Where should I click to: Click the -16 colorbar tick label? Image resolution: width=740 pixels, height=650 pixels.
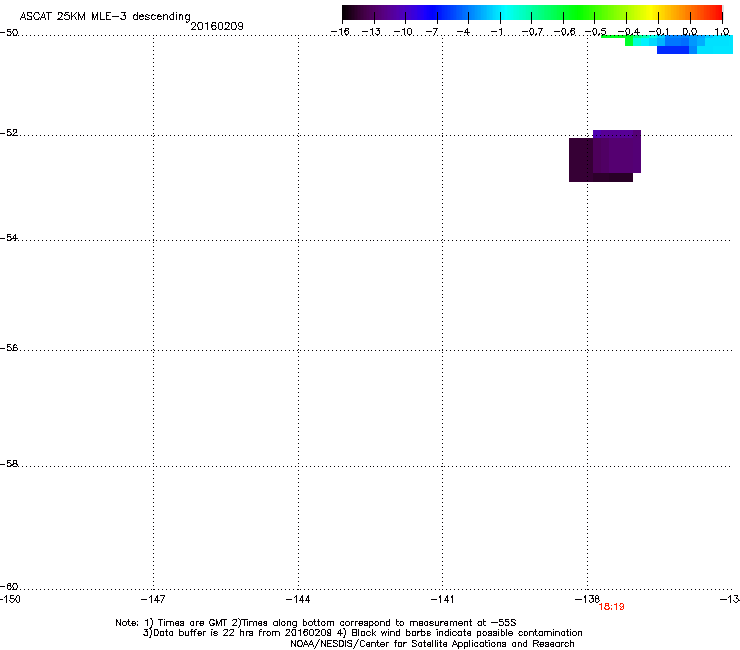[340, 32]
